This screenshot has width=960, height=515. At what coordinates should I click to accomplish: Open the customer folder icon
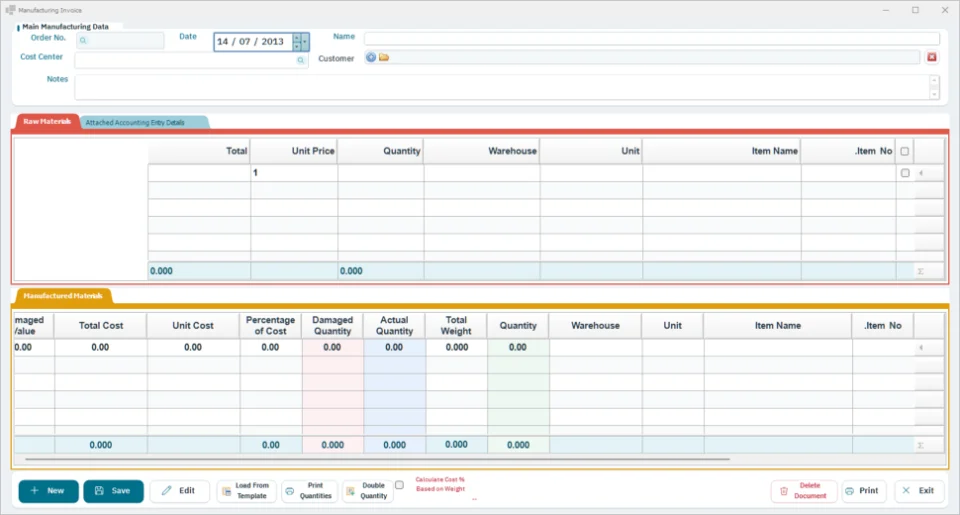384,57
